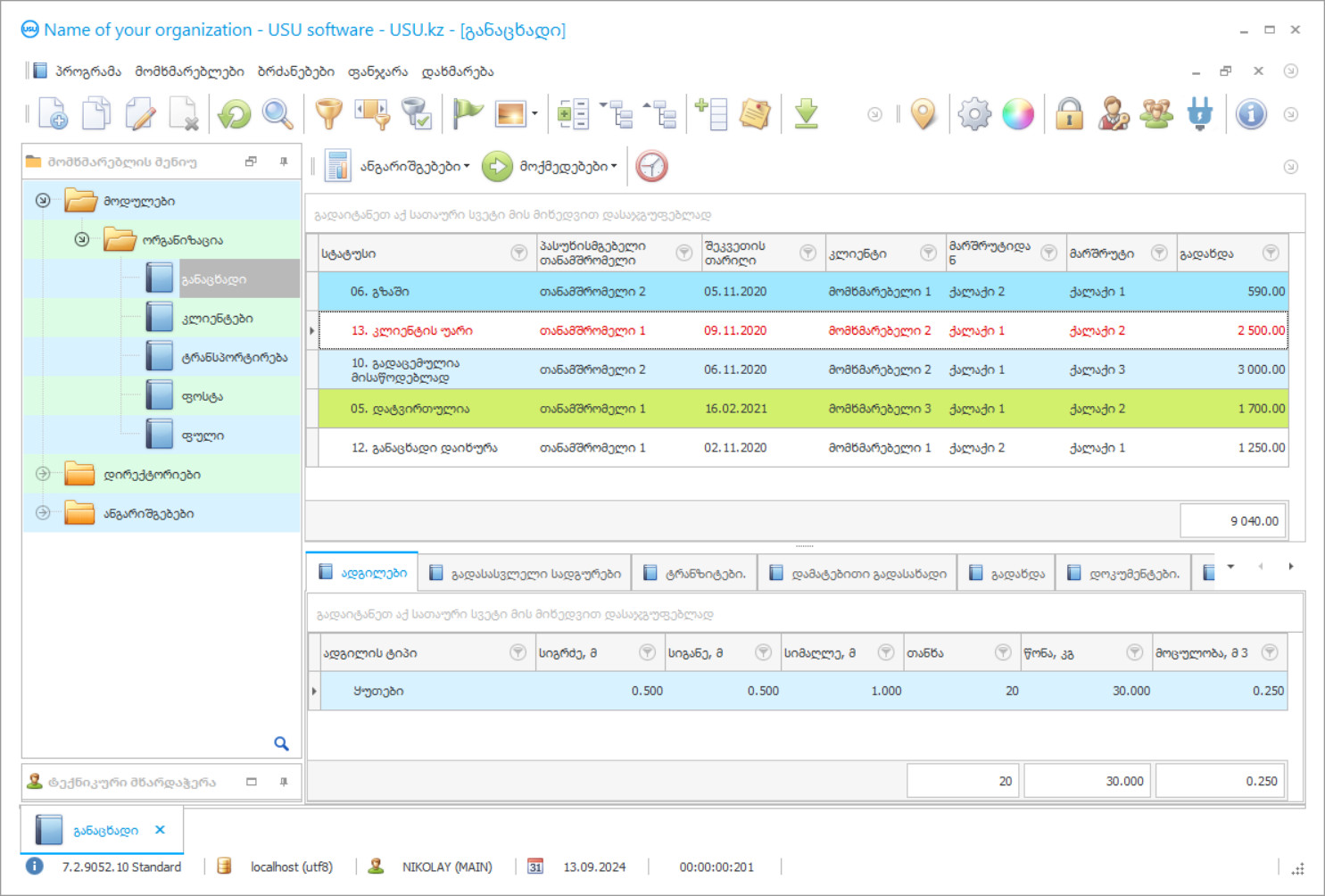This screenshot has height=896, width=1325.
Task: Click the funnel filter icon
Action: (329, 114)
